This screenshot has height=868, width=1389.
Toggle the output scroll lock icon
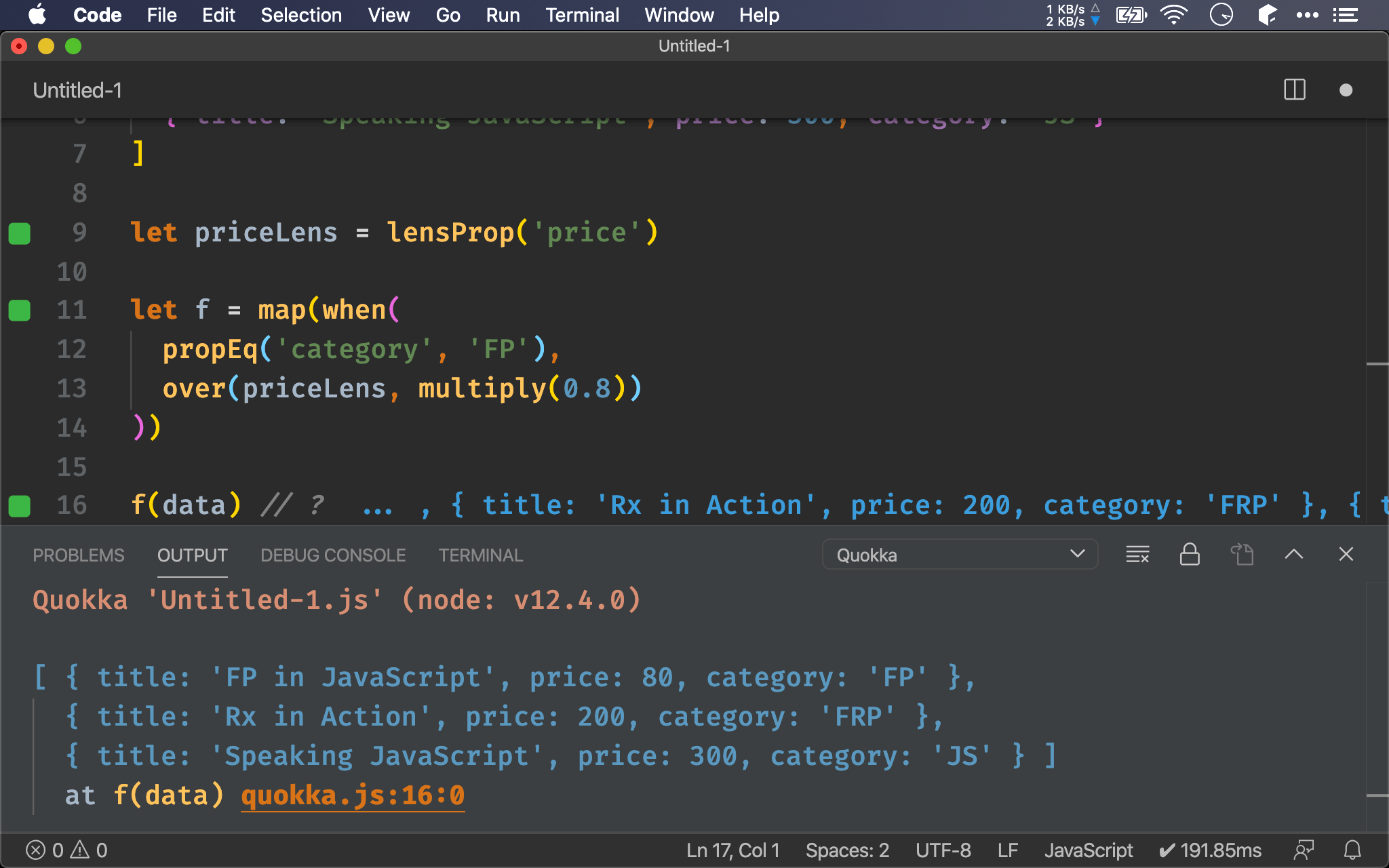coord(1190,555)
